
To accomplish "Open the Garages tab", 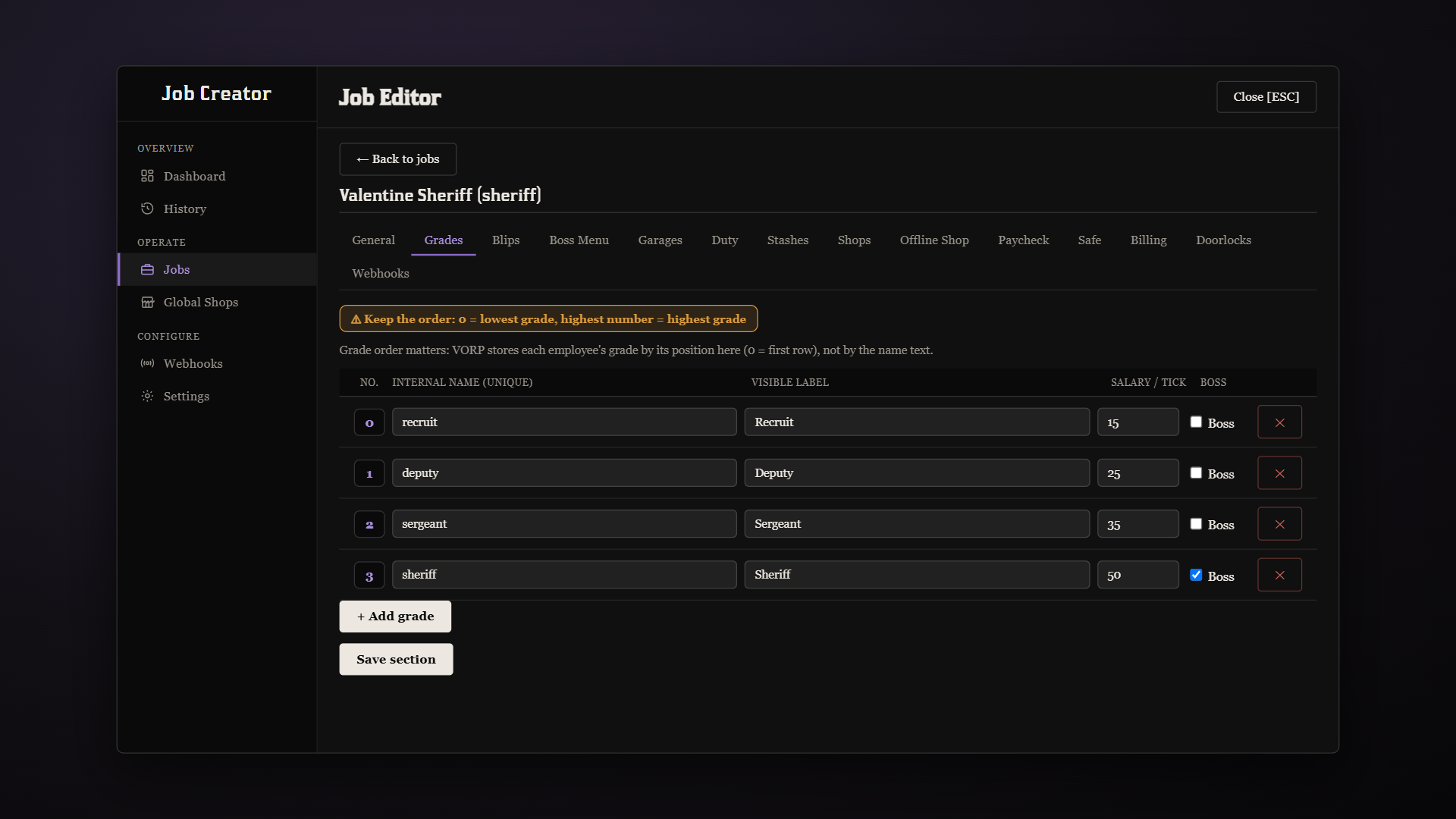I will [x=660, y=240].
